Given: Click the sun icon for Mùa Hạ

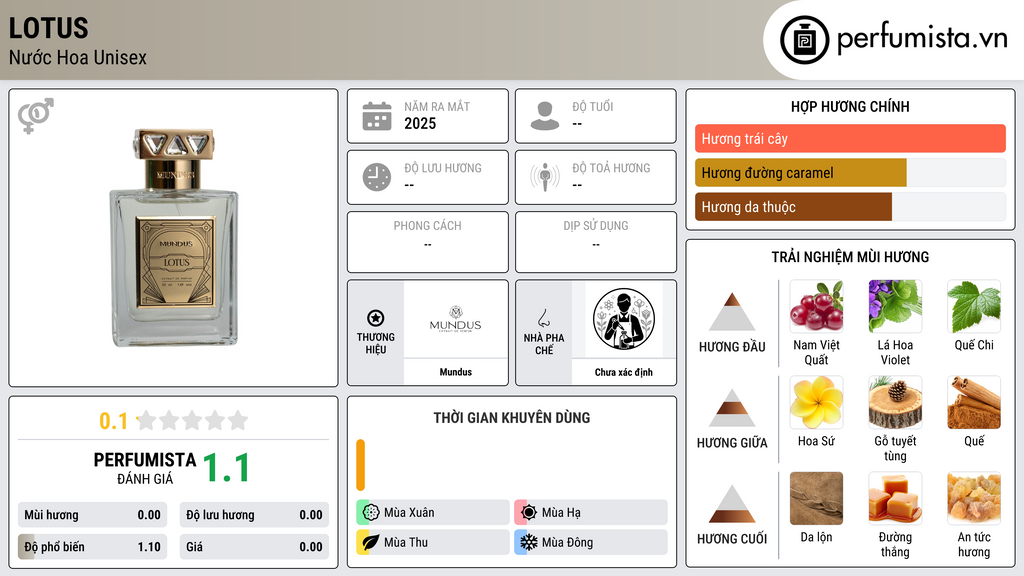Looking at the screenshot, I should tap(529, 513).
